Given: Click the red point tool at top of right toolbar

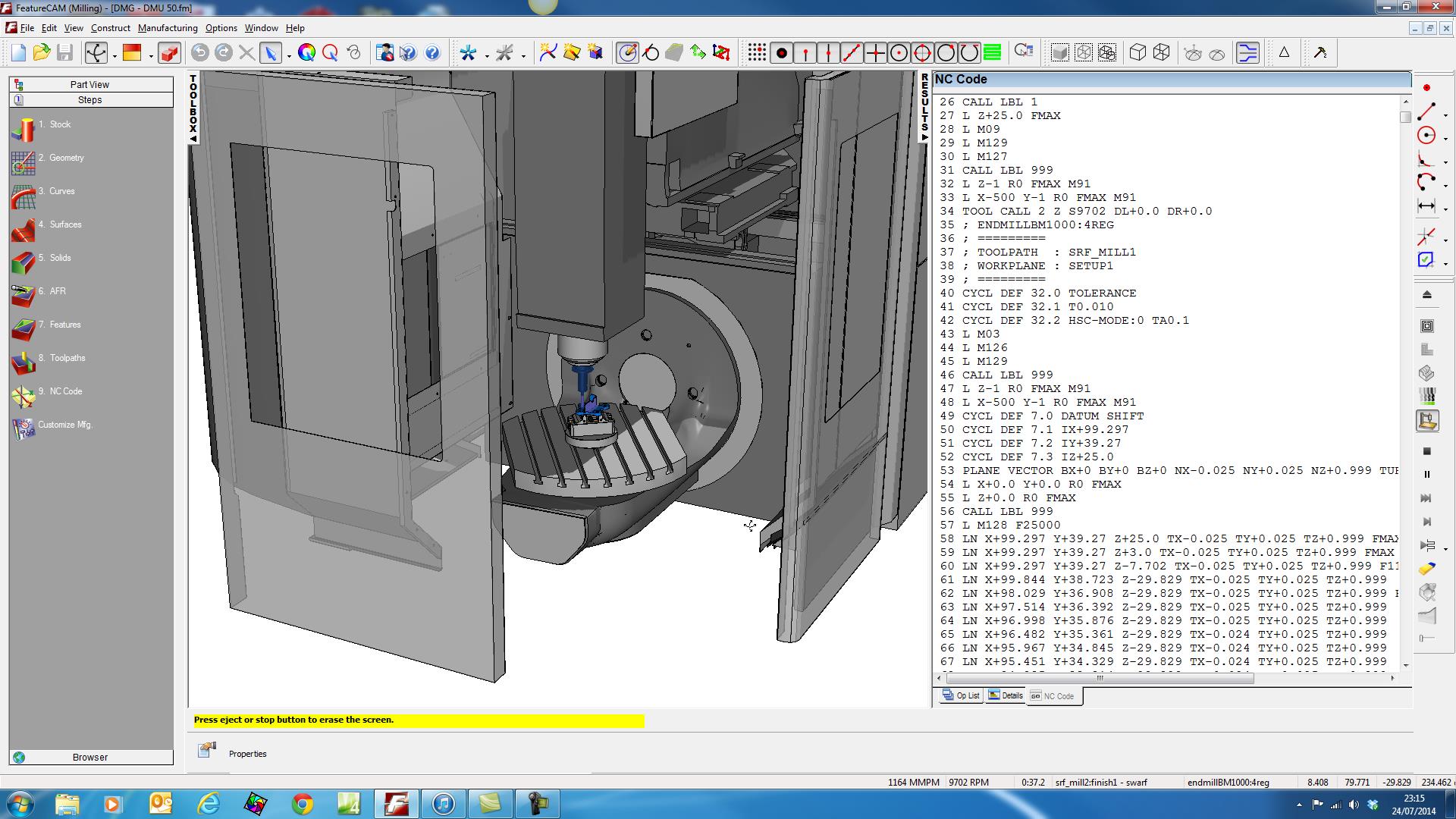Looking at the screenshot, I should point(1426,88).
